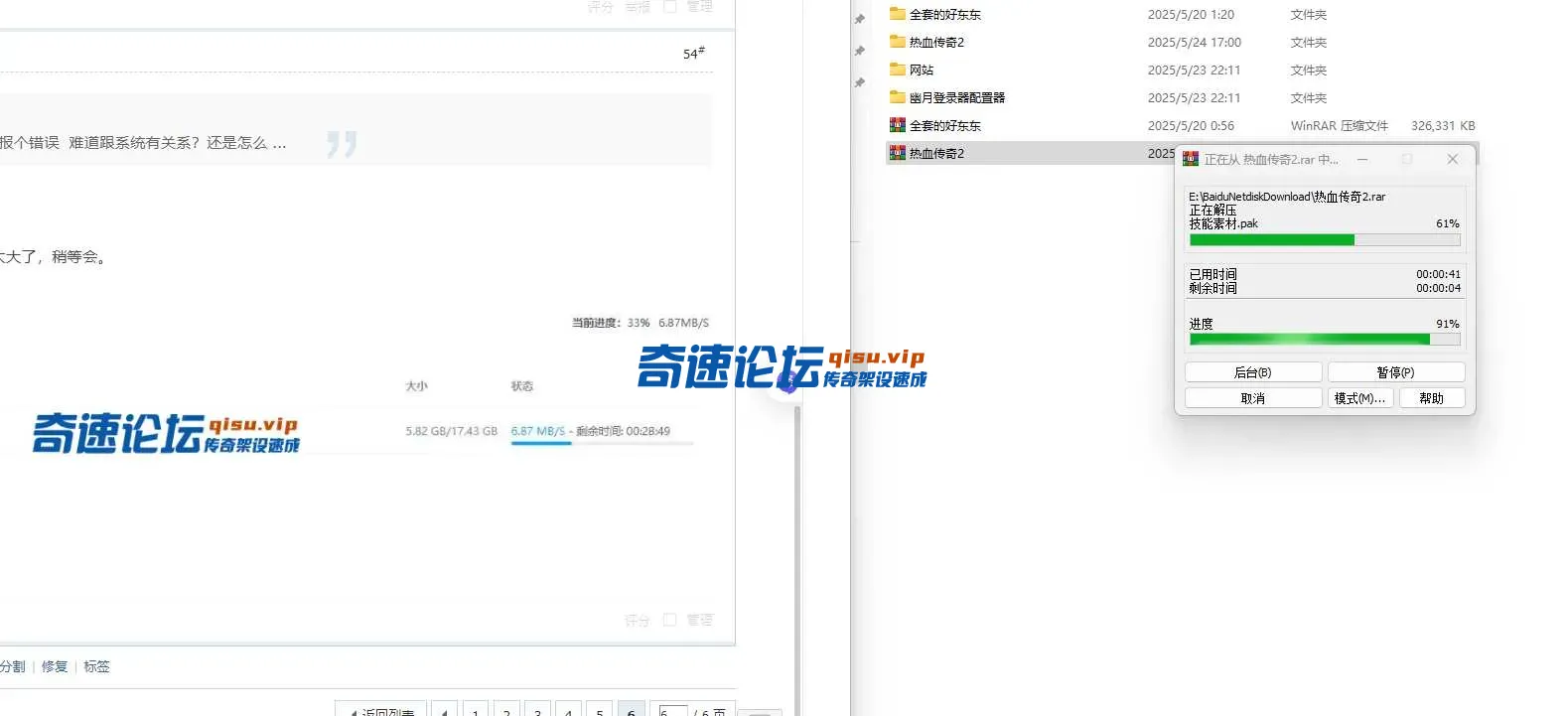Click the overall 进度 progress bar at 91%

pos(1325,339)
